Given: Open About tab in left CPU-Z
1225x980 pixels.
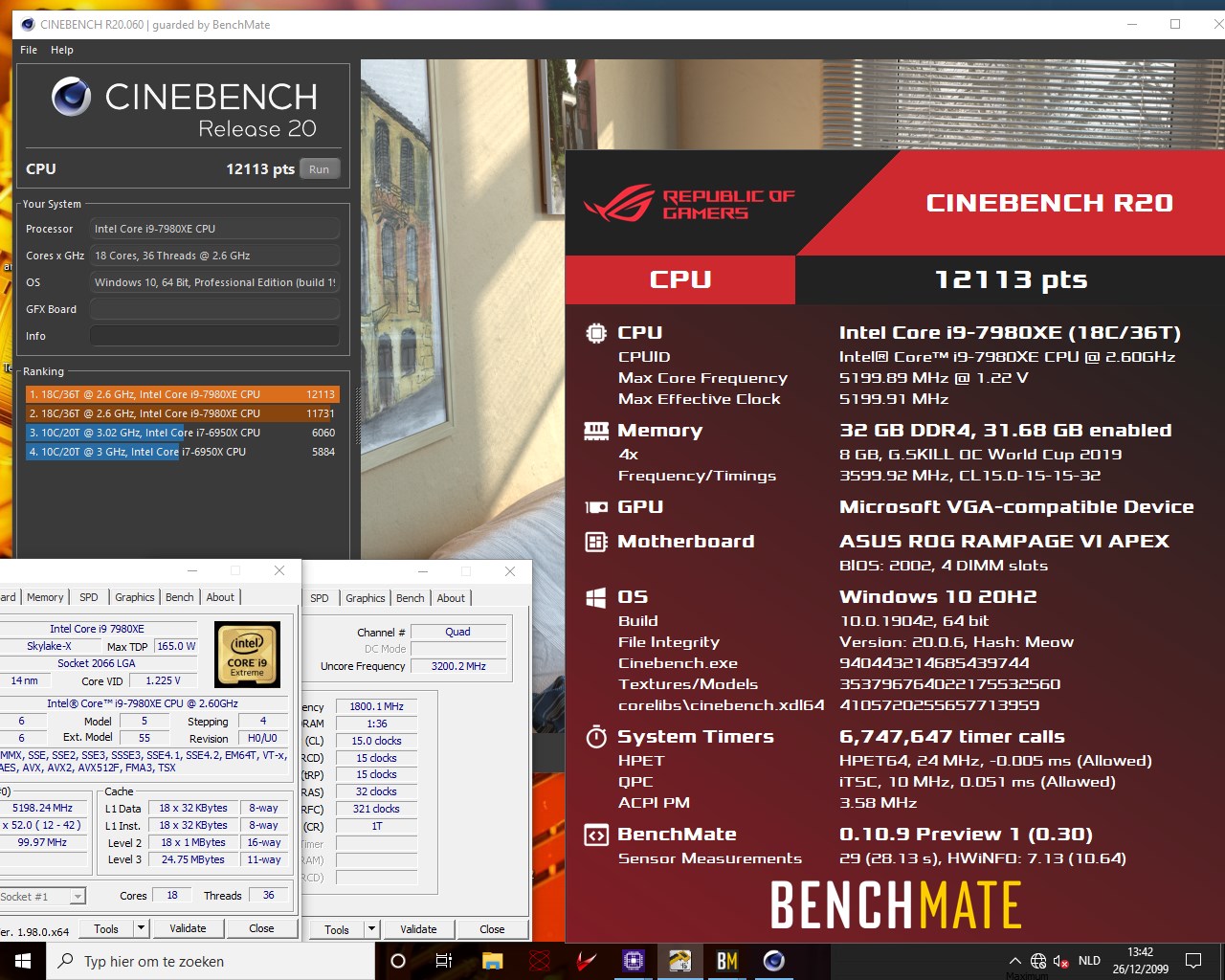Looking at the screenshot, I should [220, 597].
